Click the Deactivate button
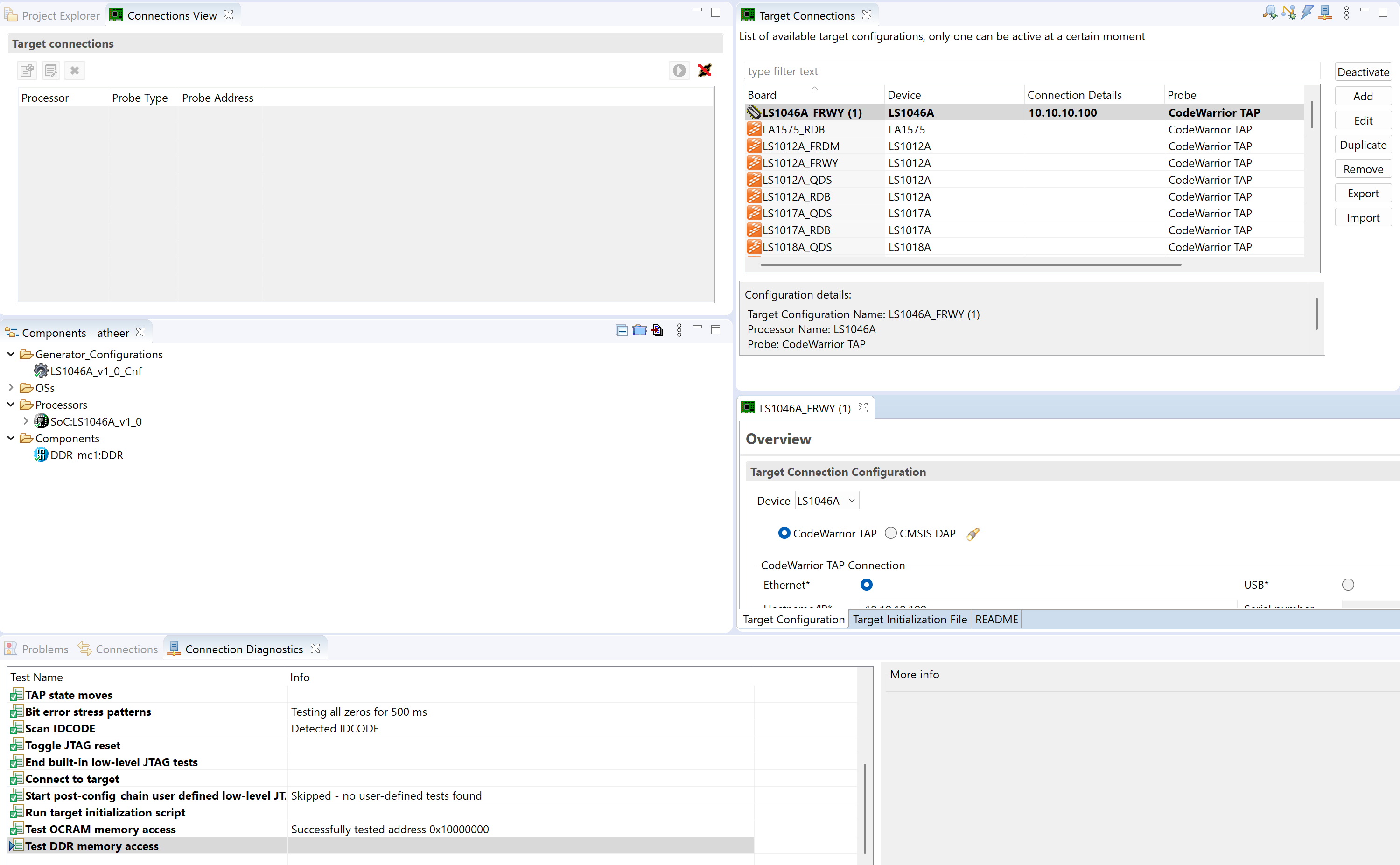The height and width of the screenshot is (865, 1400). pos(1364,71)
